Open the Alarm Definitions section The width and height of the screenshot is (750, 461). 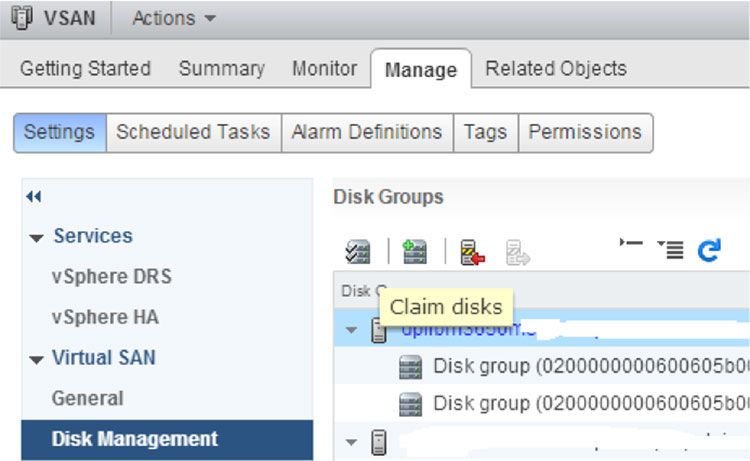[367, 132]
